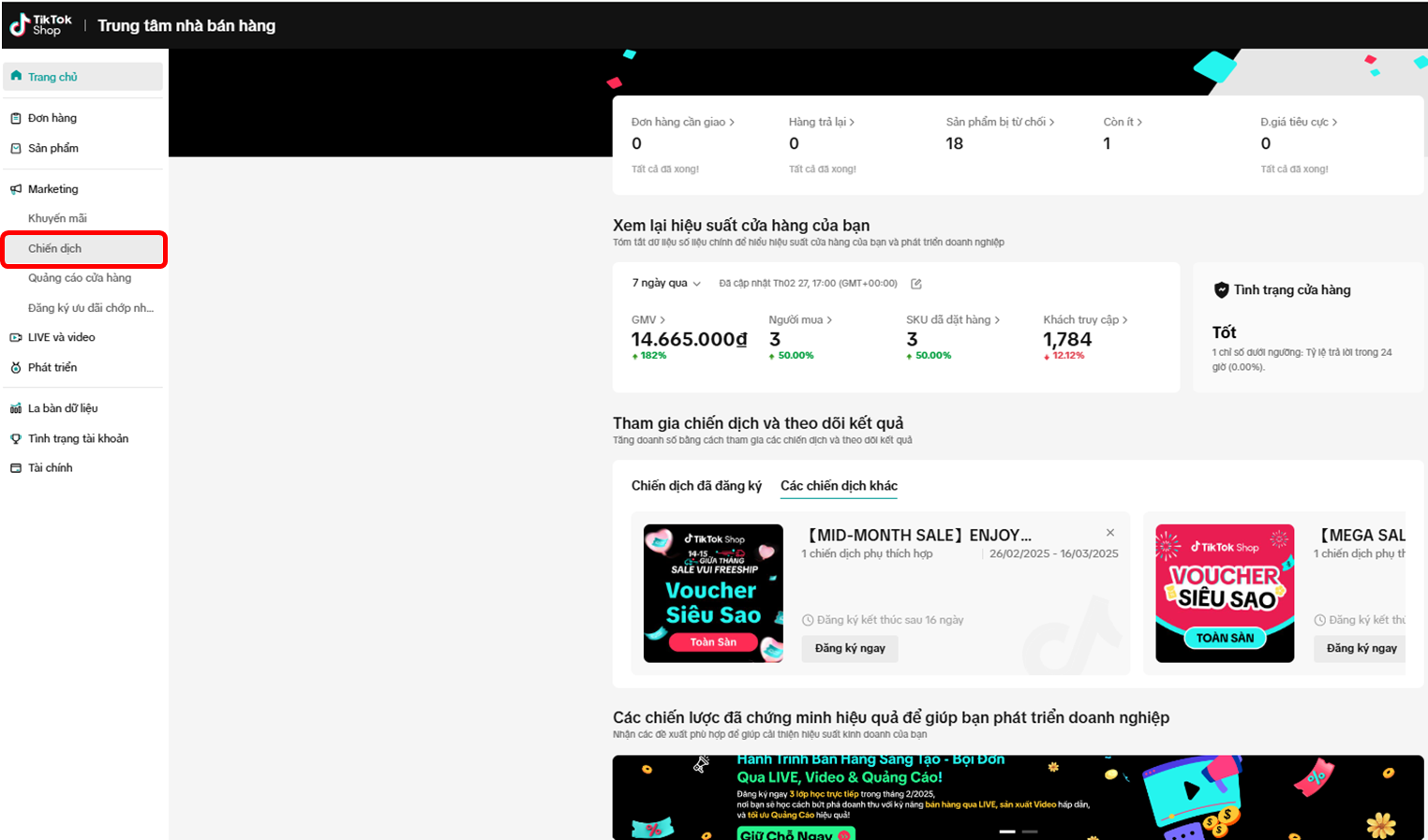Image resolution: width=1428 pixels, height=840 pixels.
Task: Open the Voucher Siêu Sao MEGA SALE thumbnail
Action: [1225, 594]
